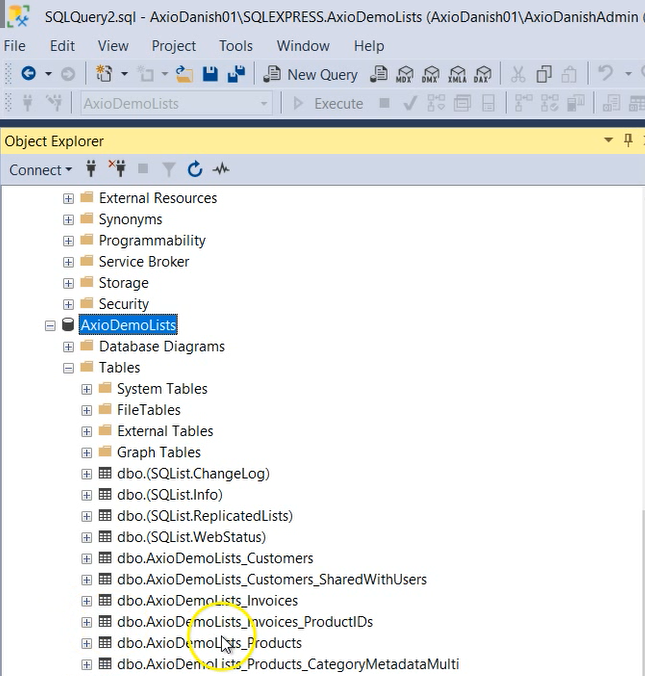Click the MDX query icon
The image size is (645, 676).
pos(405,74)
